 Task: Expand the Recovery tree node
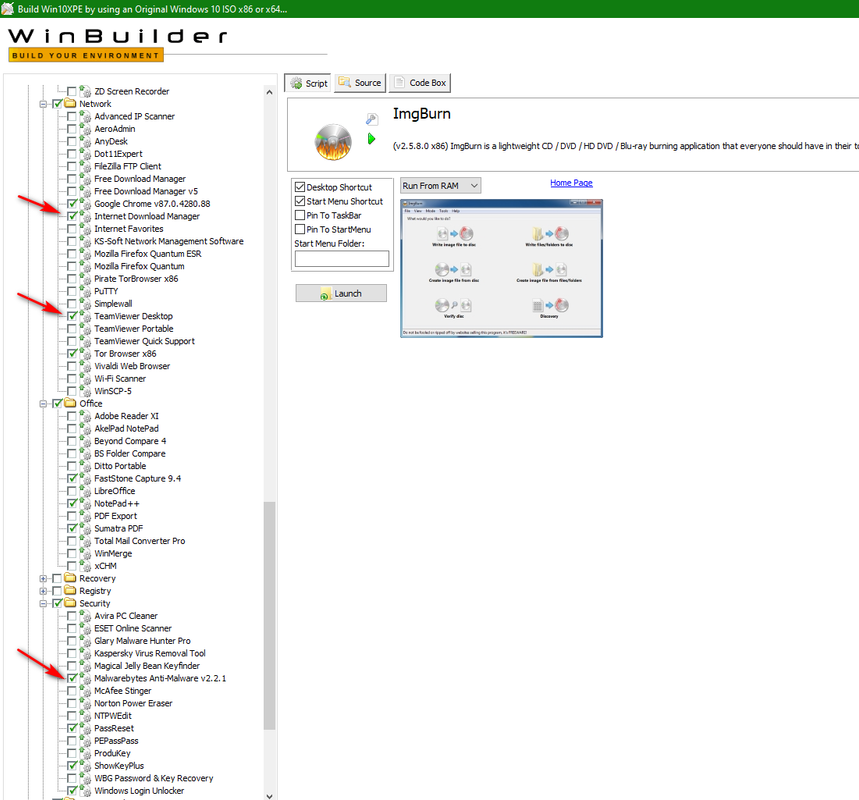(43, 579)
